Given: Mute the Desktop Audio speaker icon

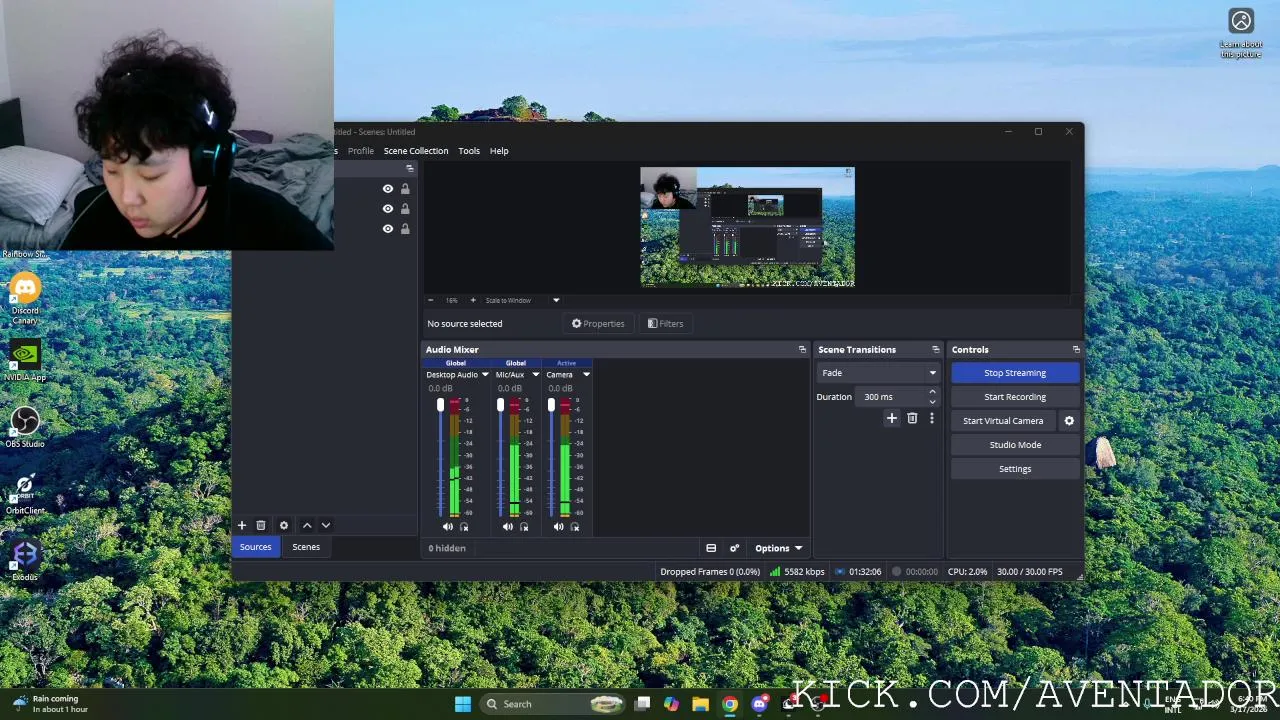Looking at the screenshot, I should pos(447,527).
